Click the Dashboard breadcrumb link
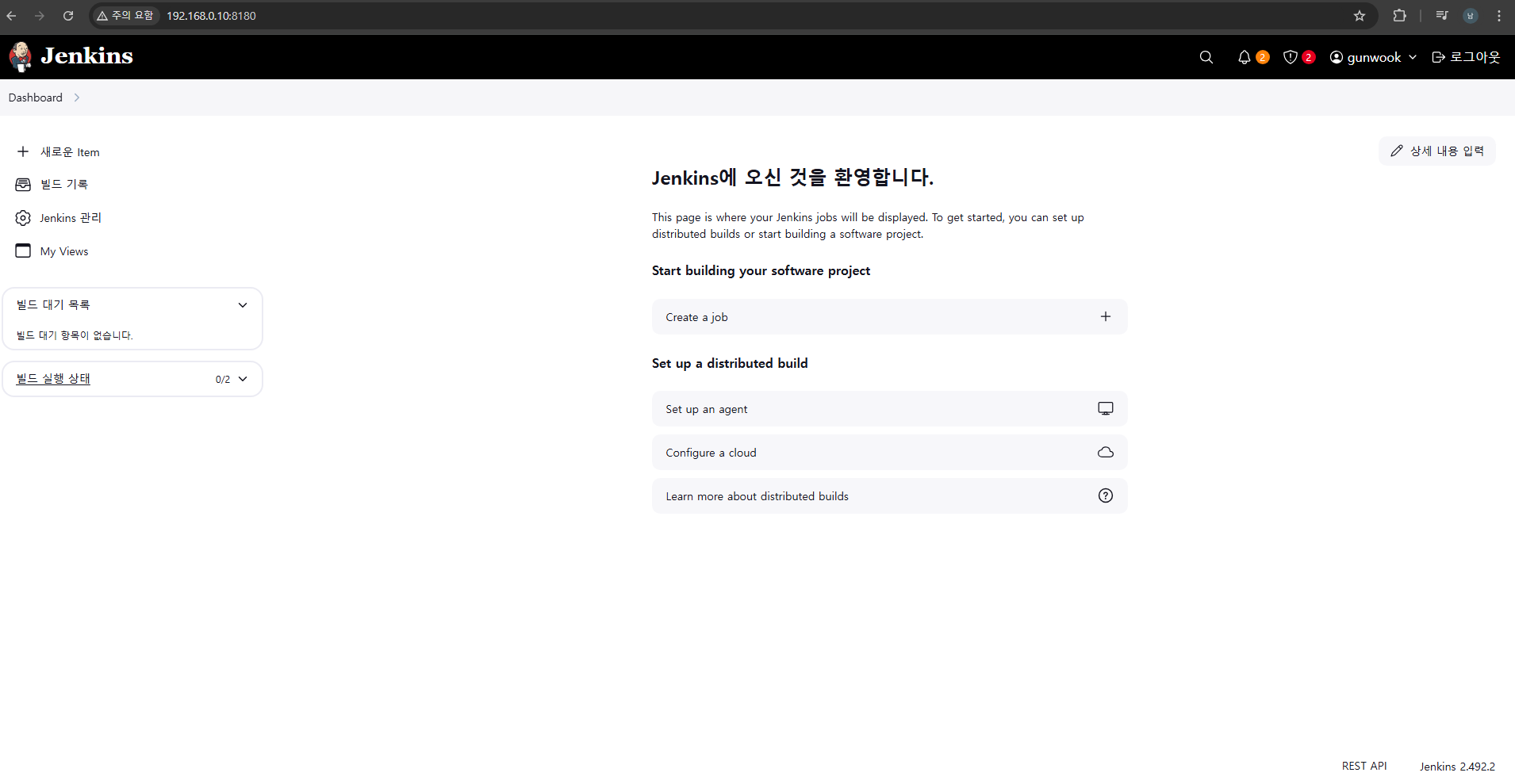1515x784 pixels. pos(36,98)
